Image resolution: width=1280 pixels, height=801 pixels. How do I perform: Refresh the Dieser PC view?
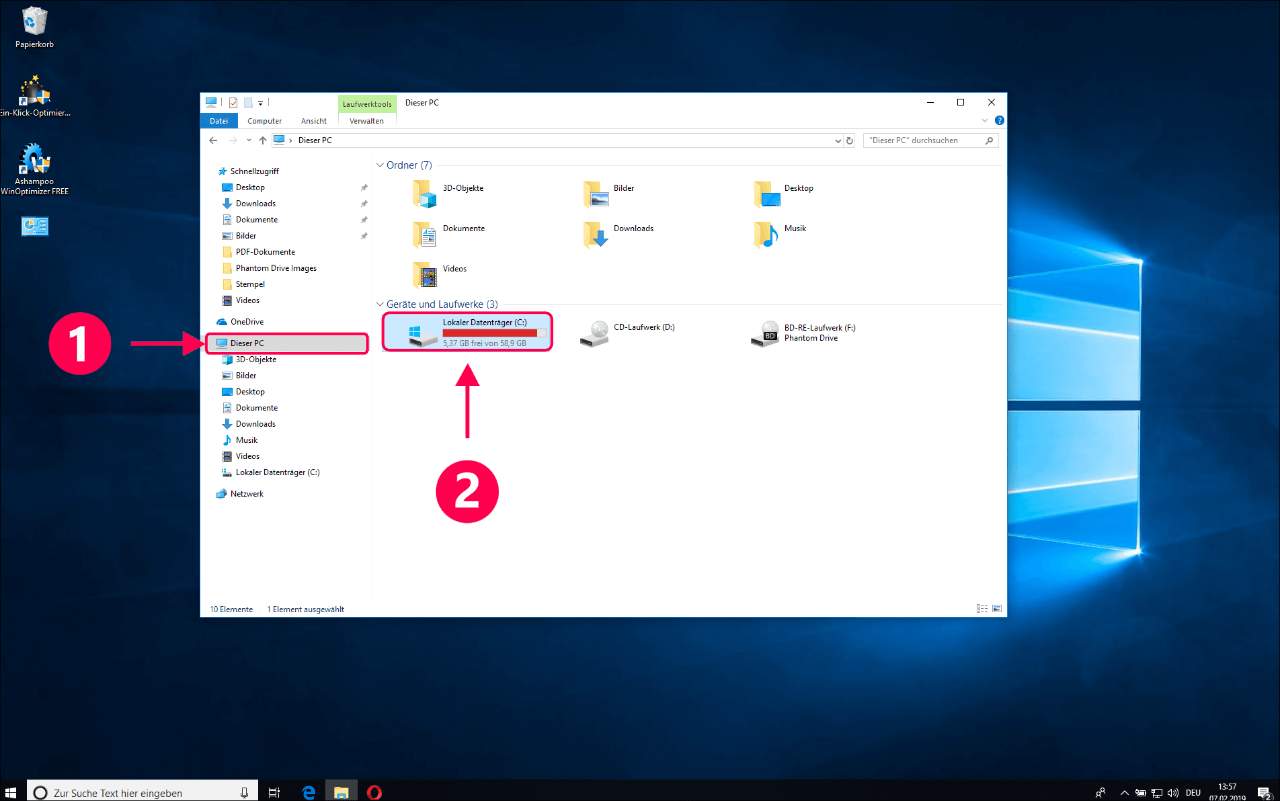(x=850, y=140)
